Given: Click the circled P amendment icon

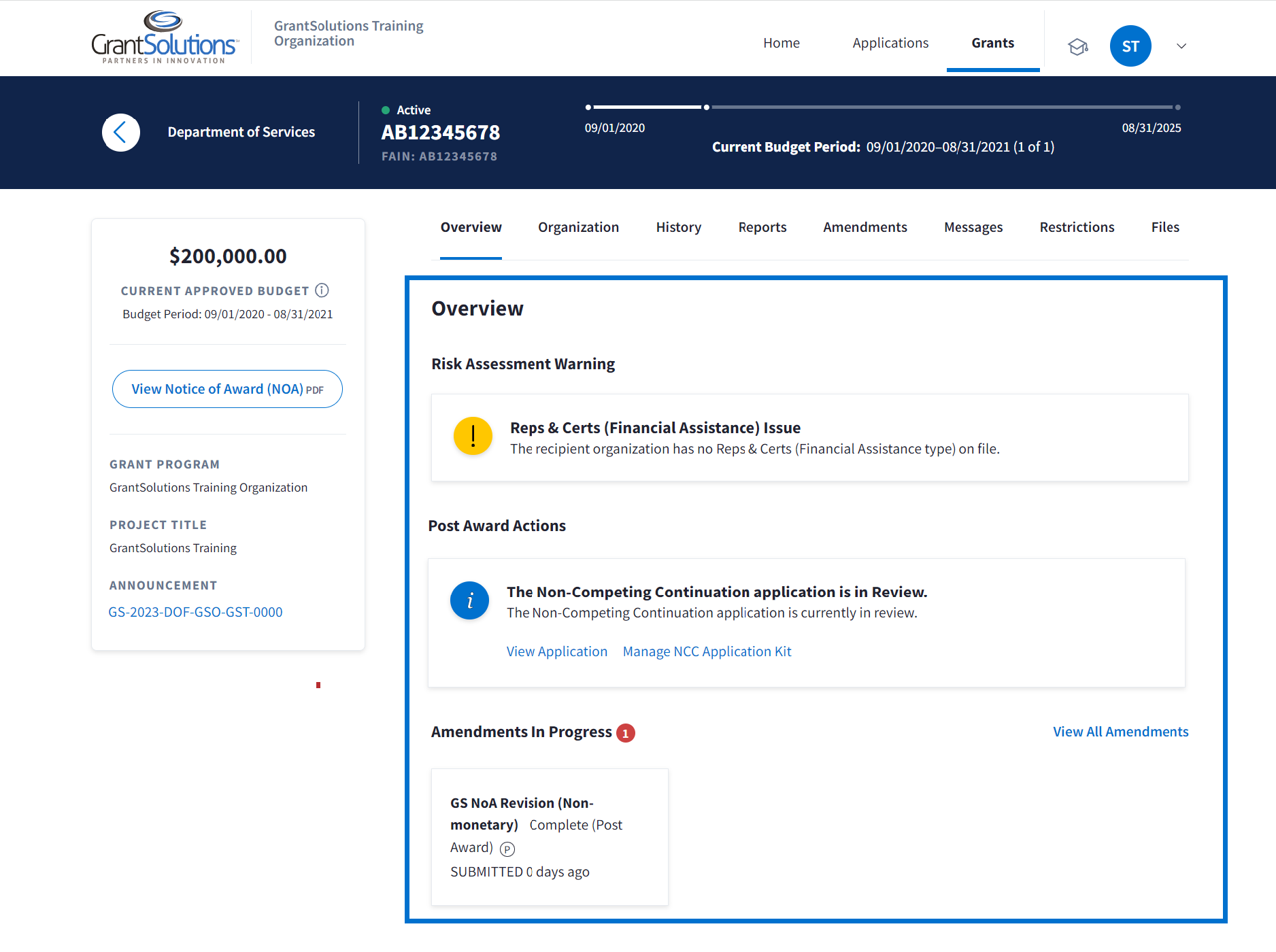Looking at the screenshot, I should [507, 849].
